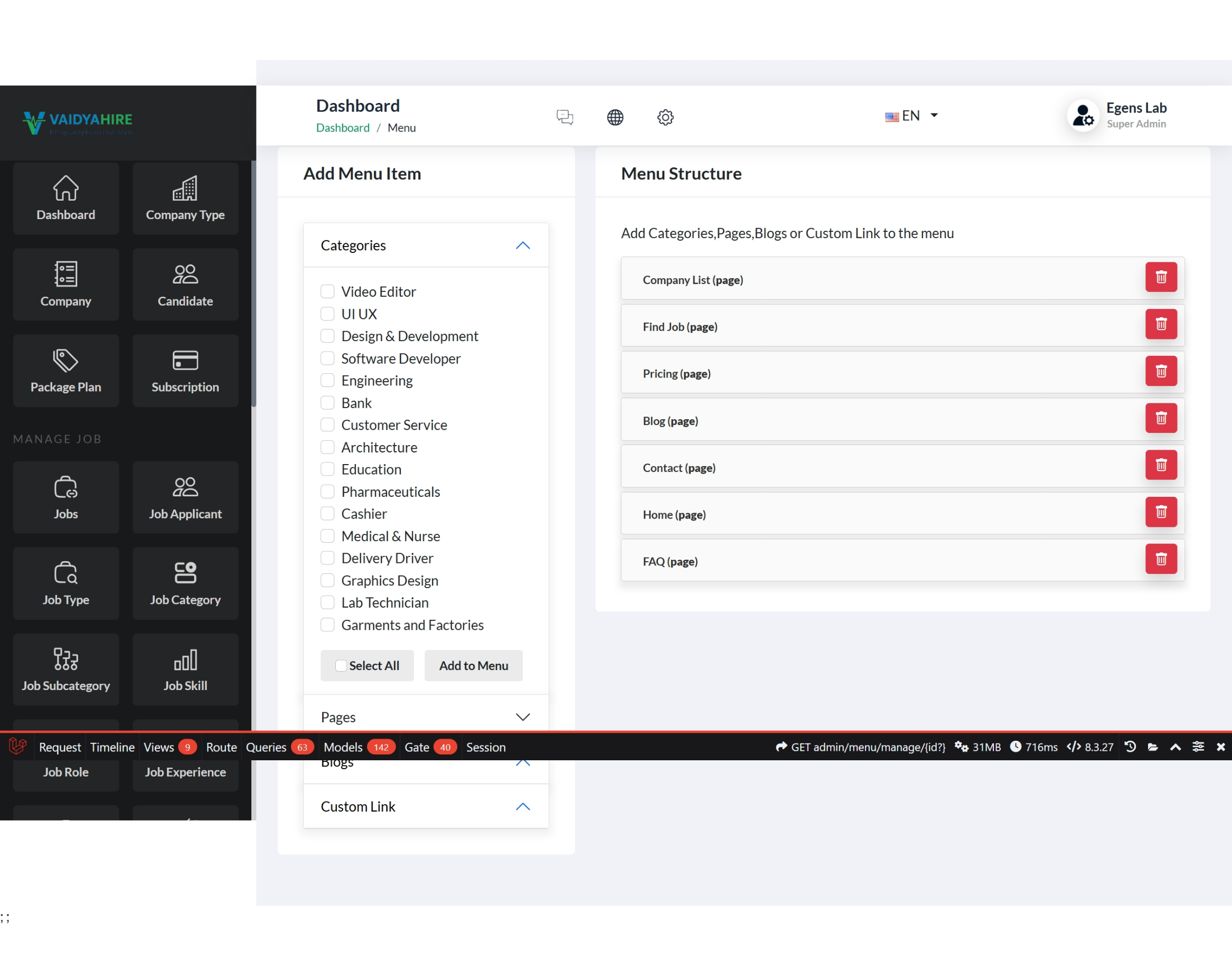Remove the FAQ page from menu

coord(1160,558)
